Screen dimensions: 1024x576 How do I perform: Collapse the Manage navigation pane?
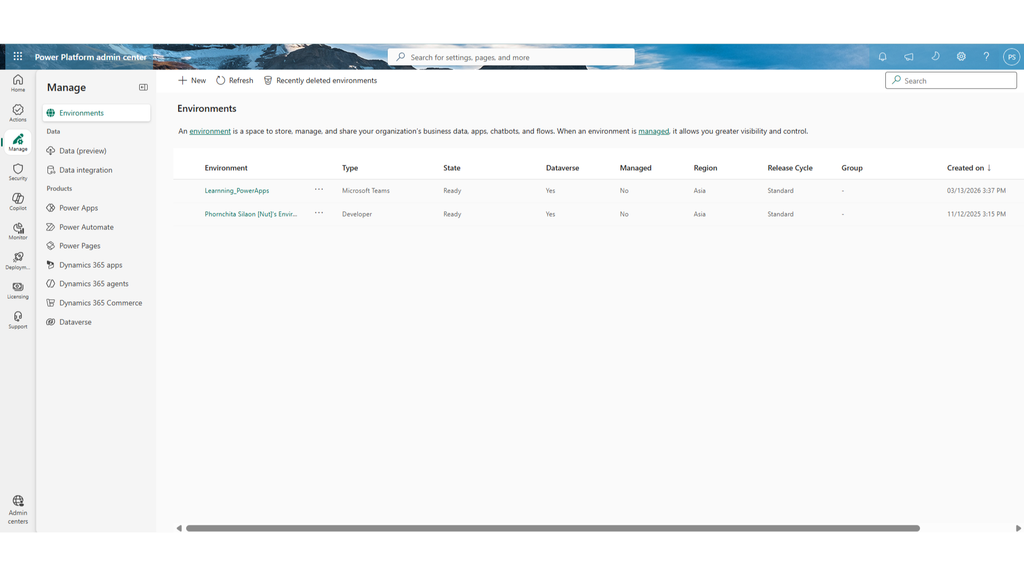[x=143, y=88]
